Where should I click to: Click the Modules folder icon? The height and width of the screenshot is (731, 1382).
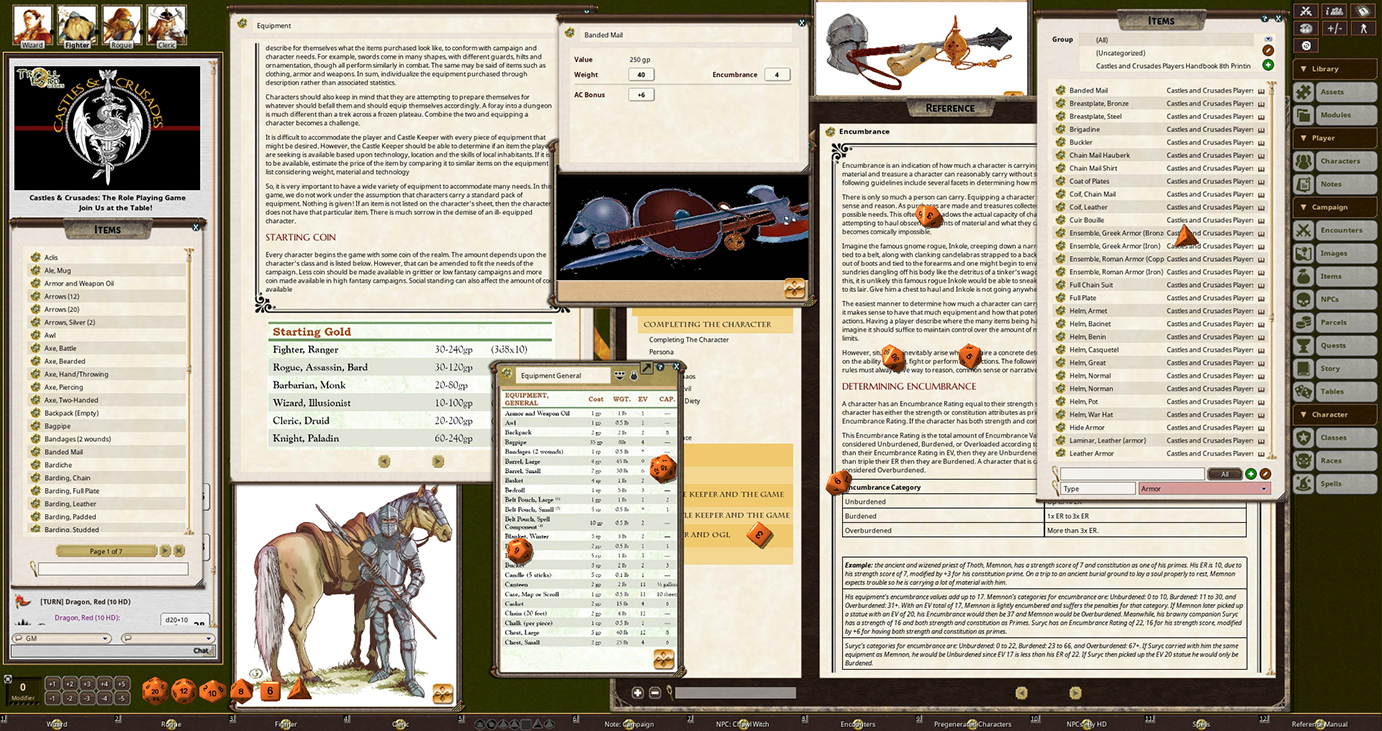[1304, 115]
